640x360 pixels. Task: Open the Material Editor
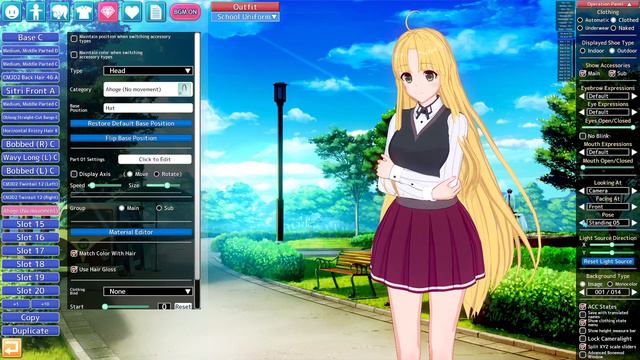(x=131, y=232)
